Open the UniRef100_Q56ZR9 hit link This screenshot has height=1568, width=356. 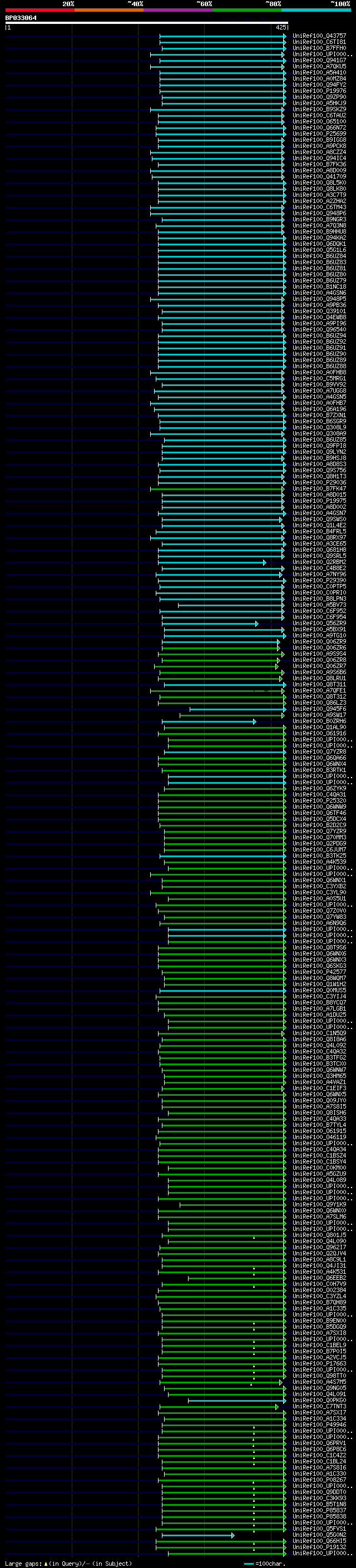(319, 624)
